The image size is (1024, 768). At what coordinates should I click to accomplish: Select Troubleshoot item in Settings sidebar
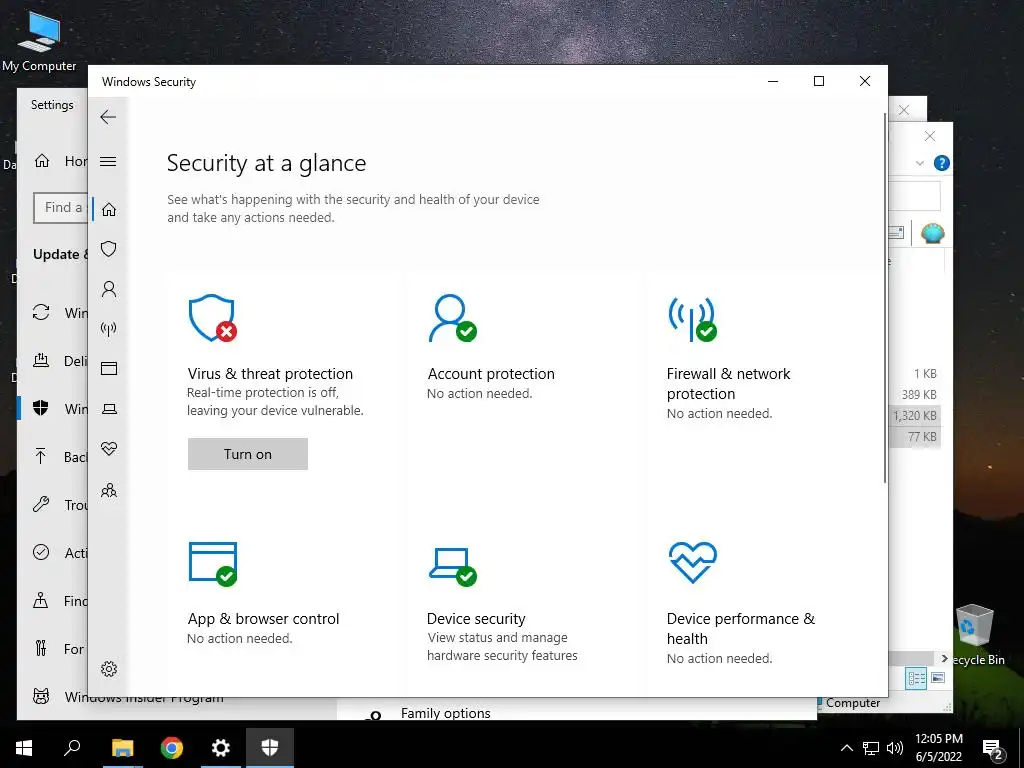[x=59, y=504]
